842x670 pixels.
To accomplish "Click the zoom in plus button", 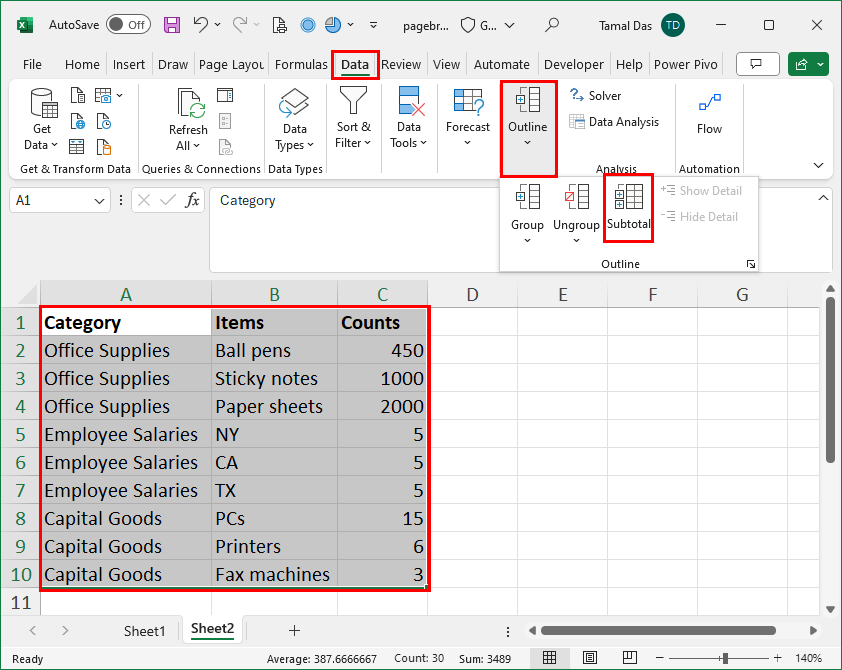I will coord(778,658).
